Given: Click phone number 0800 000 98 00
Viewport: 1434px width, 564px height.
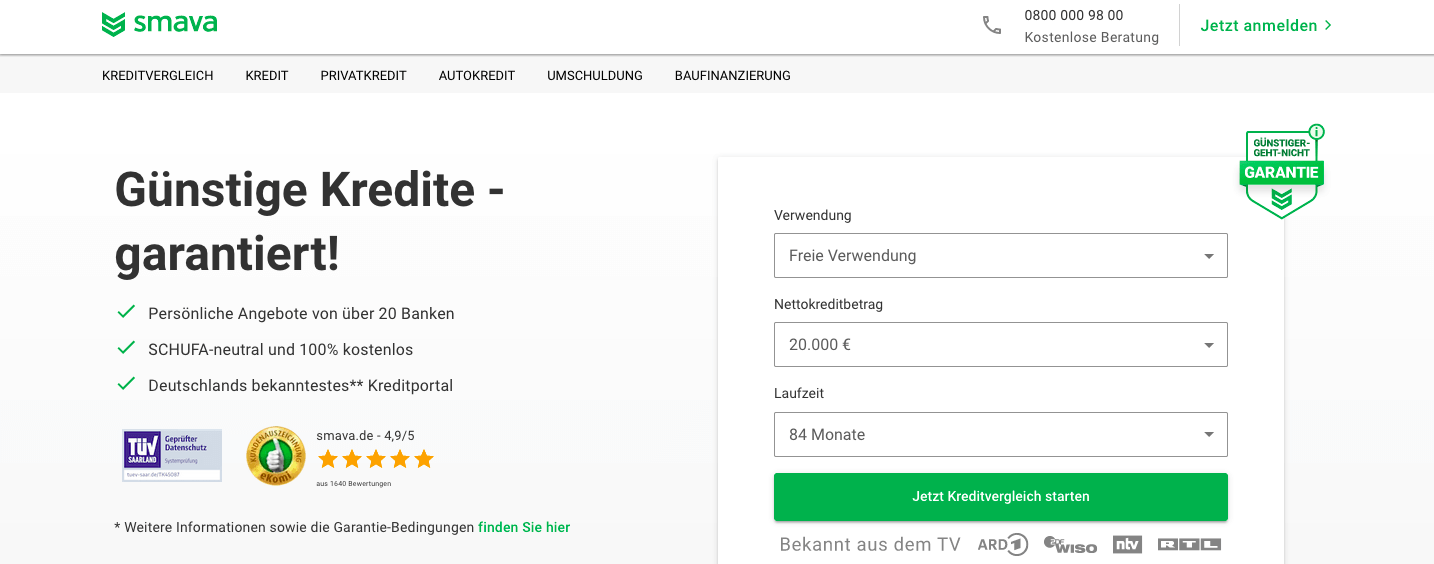Looking at the screenshot, I should 1074,16.
